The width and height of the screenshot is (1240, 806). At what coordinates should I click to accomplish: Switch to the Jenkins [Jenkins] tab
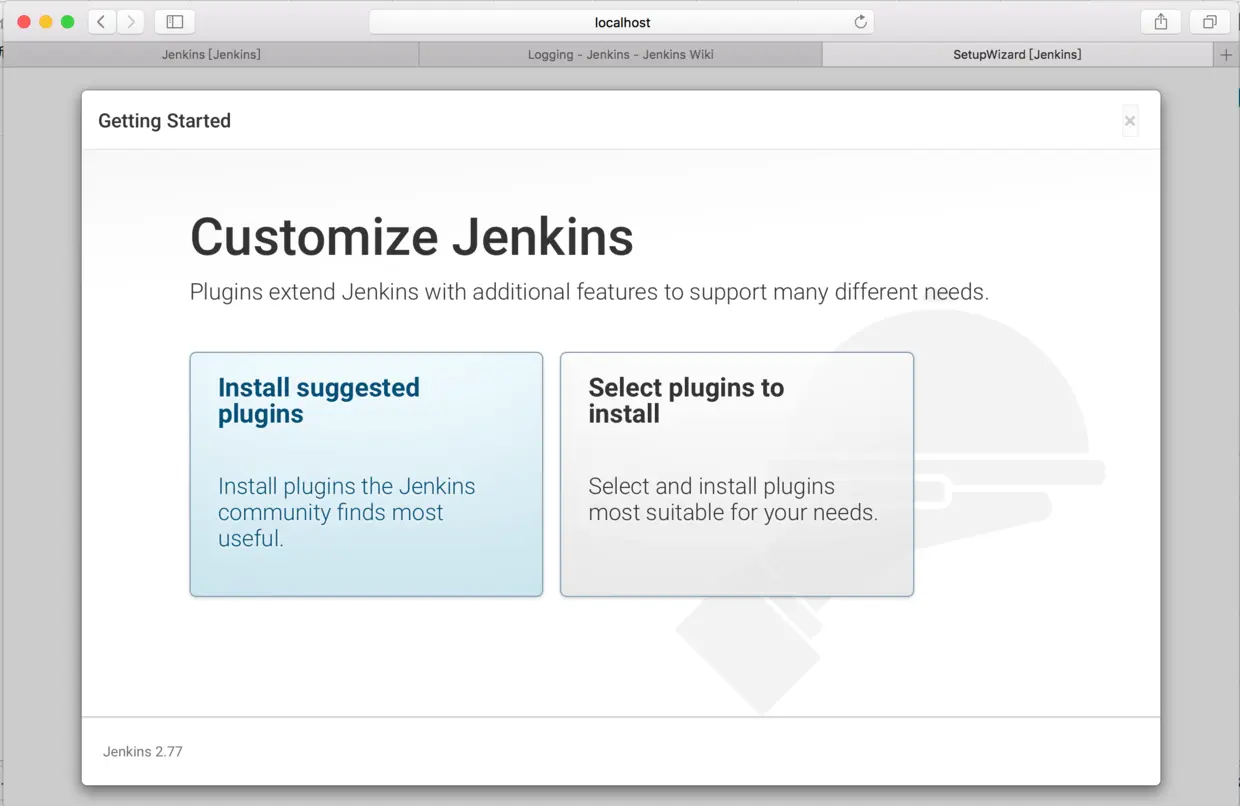point(211,55)
